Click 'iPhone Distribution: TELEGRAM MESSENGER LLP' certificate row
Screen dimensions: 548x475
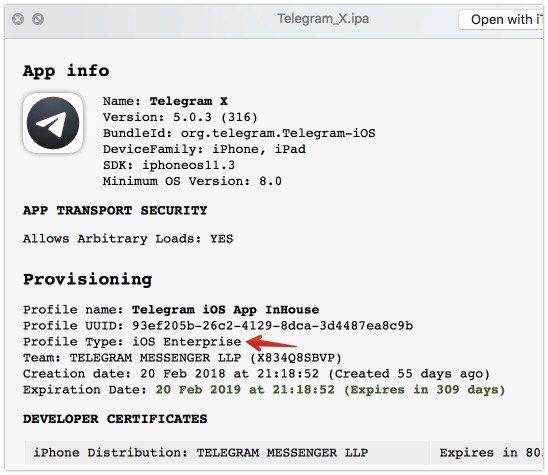coord(227,453)
